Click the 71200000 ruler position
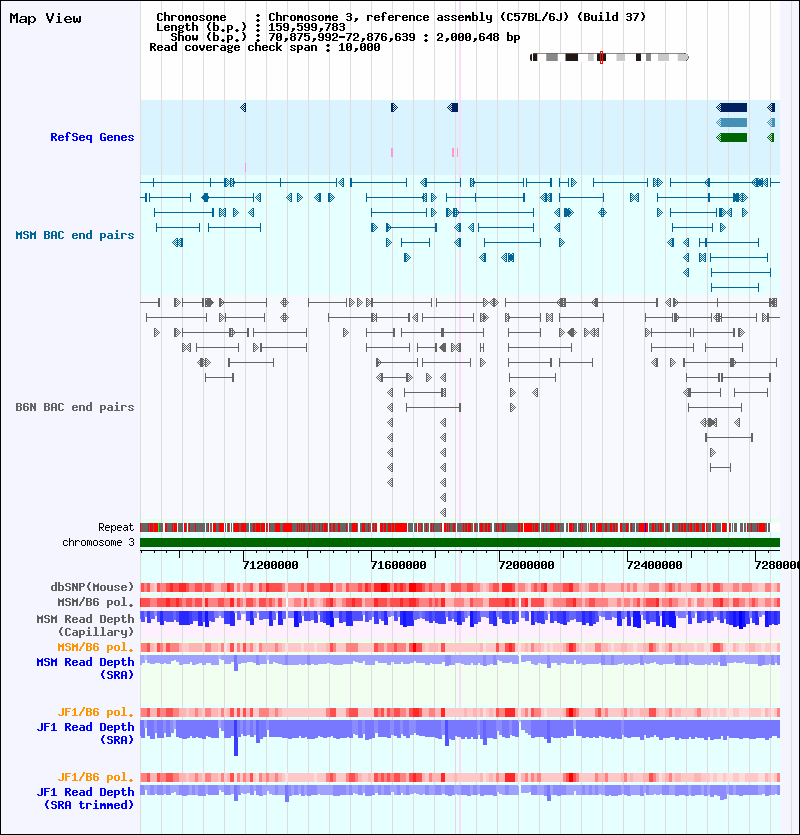Screen dimensions: 800x835 [271, 565]
